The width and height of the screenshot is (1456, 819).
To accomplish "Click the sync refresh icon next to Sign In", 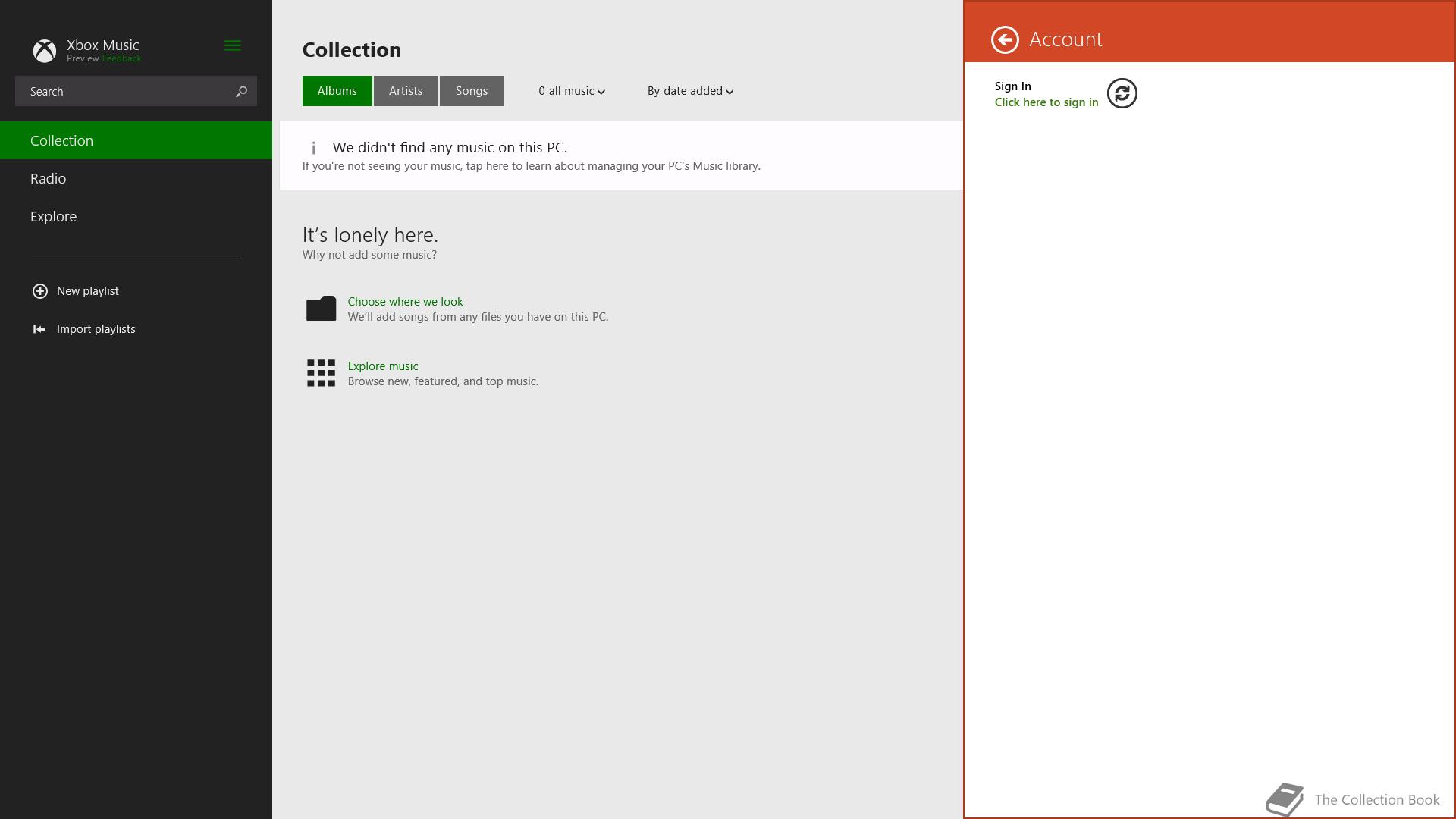I will coord(1122,93).
